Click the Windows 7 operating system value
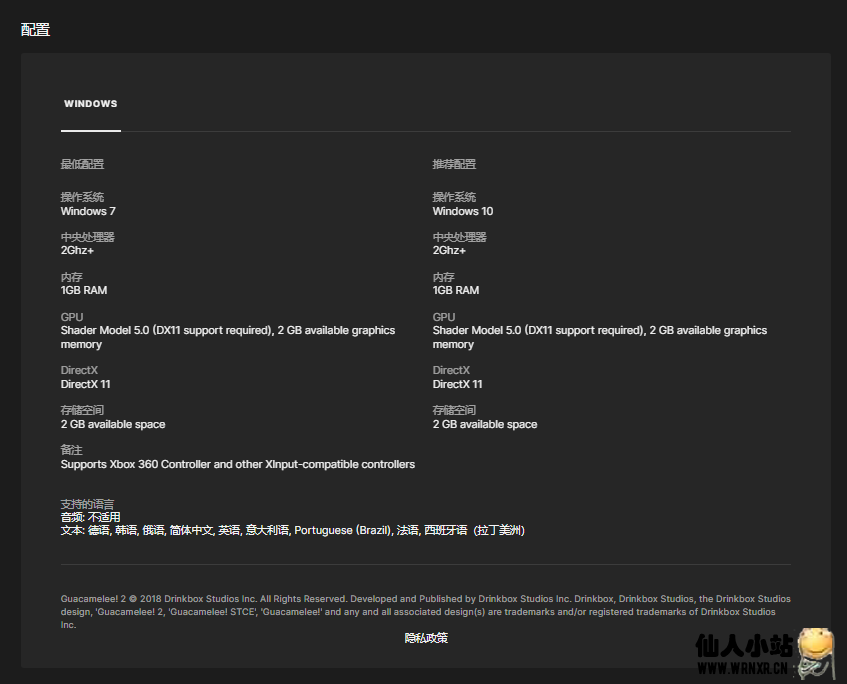The image size is (847, 684). (x=88, y=211)
